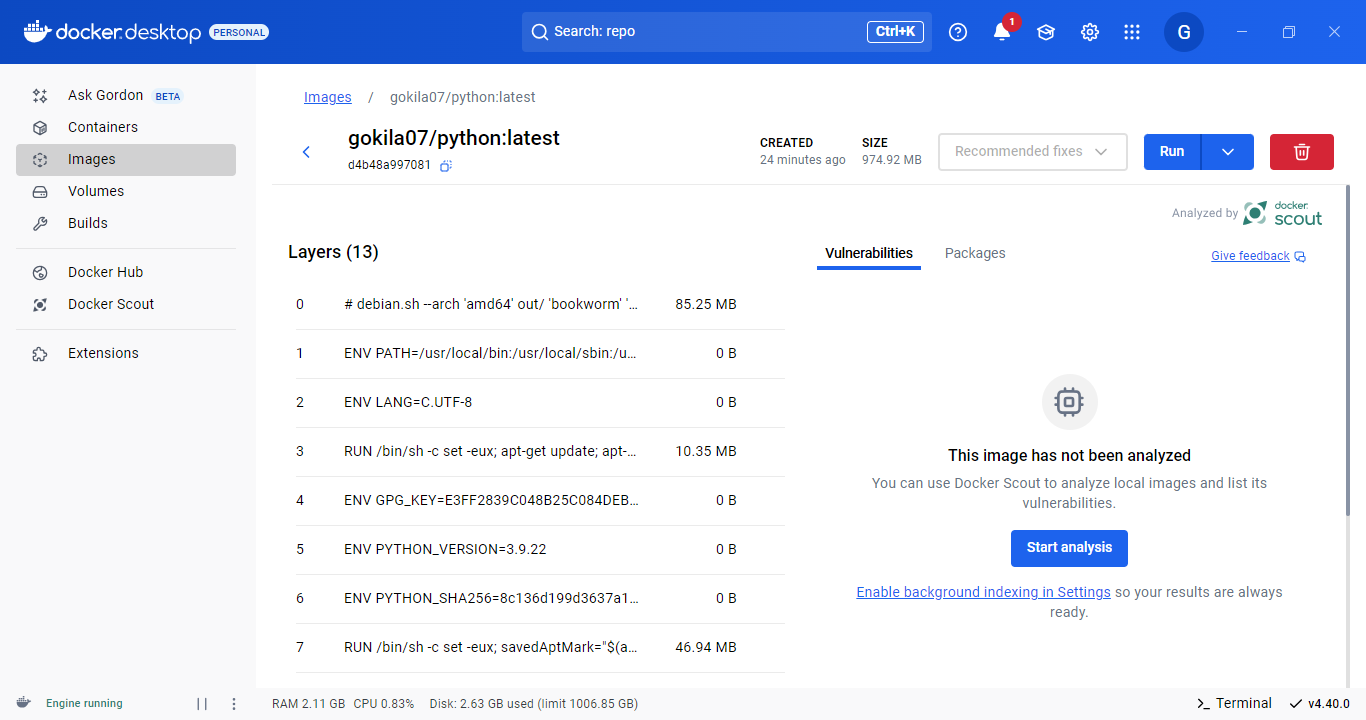Open the Builds section

pyautogui.click(x=126, y=223)
